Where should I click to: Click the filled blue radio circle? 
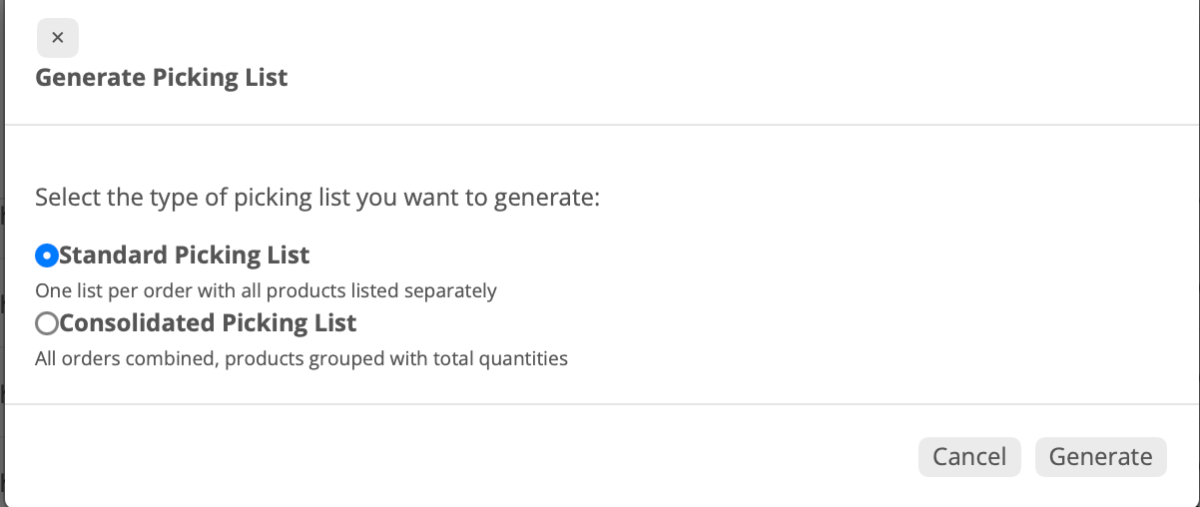coord(46,256)
